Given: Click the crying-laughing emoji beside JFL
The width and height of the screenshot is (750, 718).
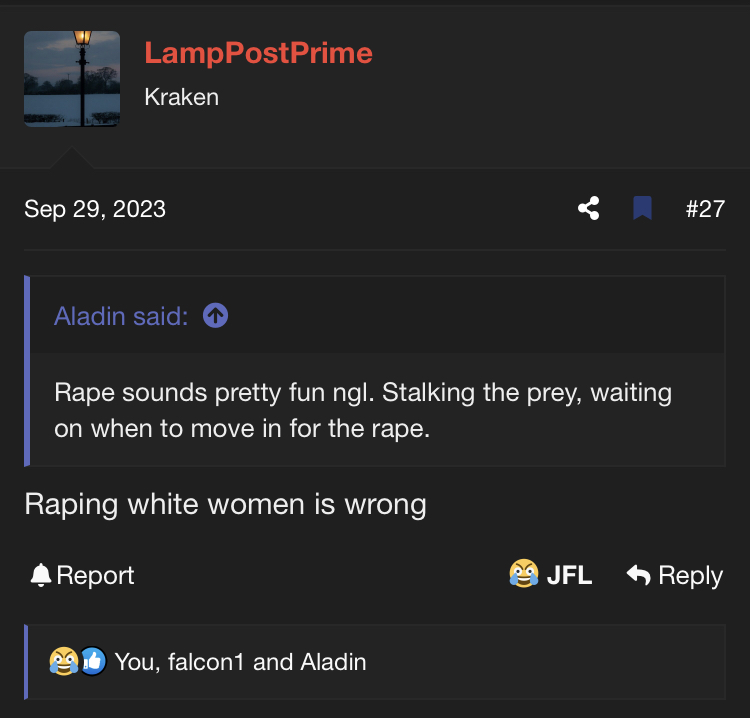Looking at the screenshot, I should click(524, 573).
